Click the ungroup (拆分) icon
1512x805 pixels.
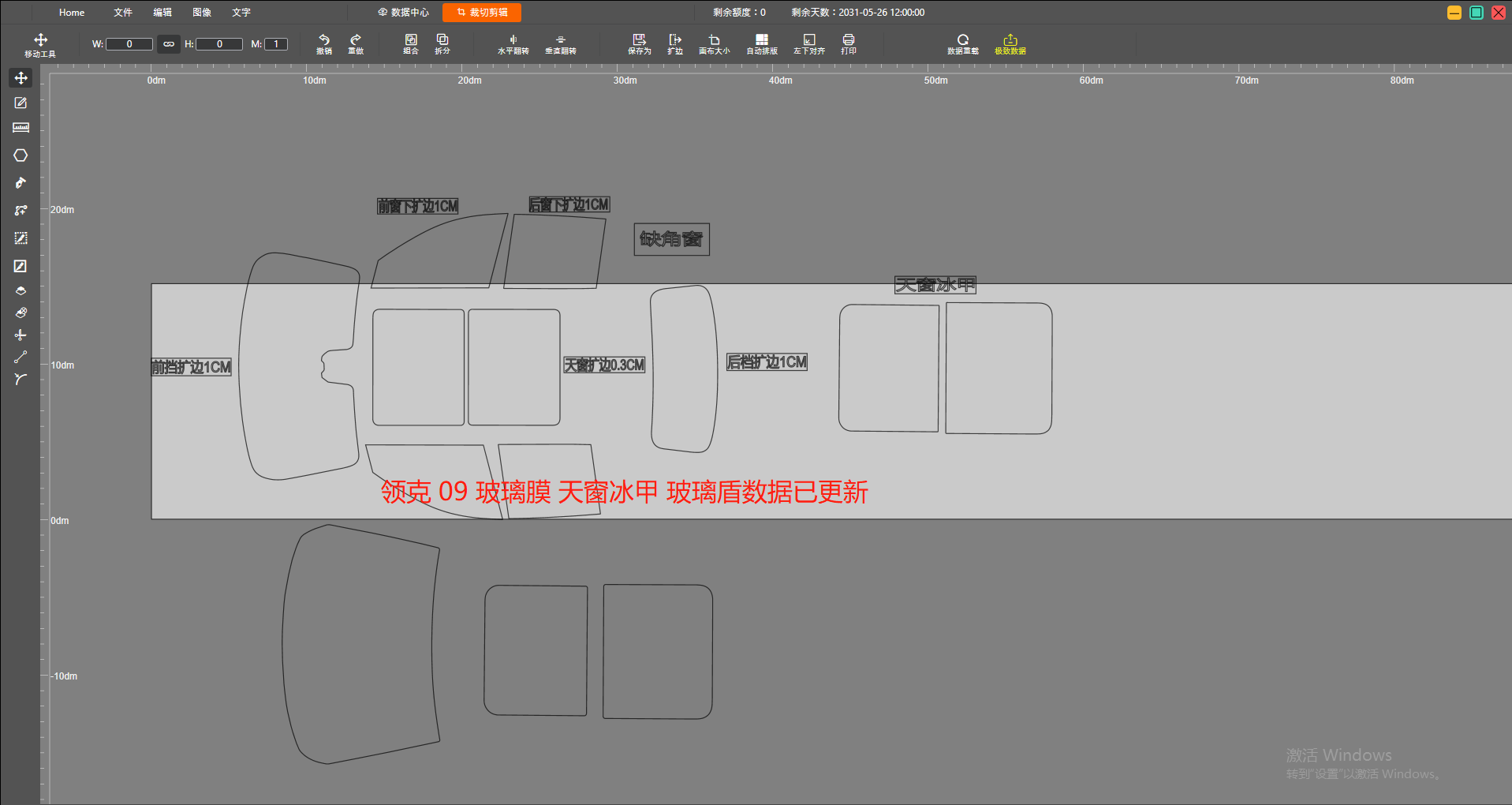click(x=442, y=44)
